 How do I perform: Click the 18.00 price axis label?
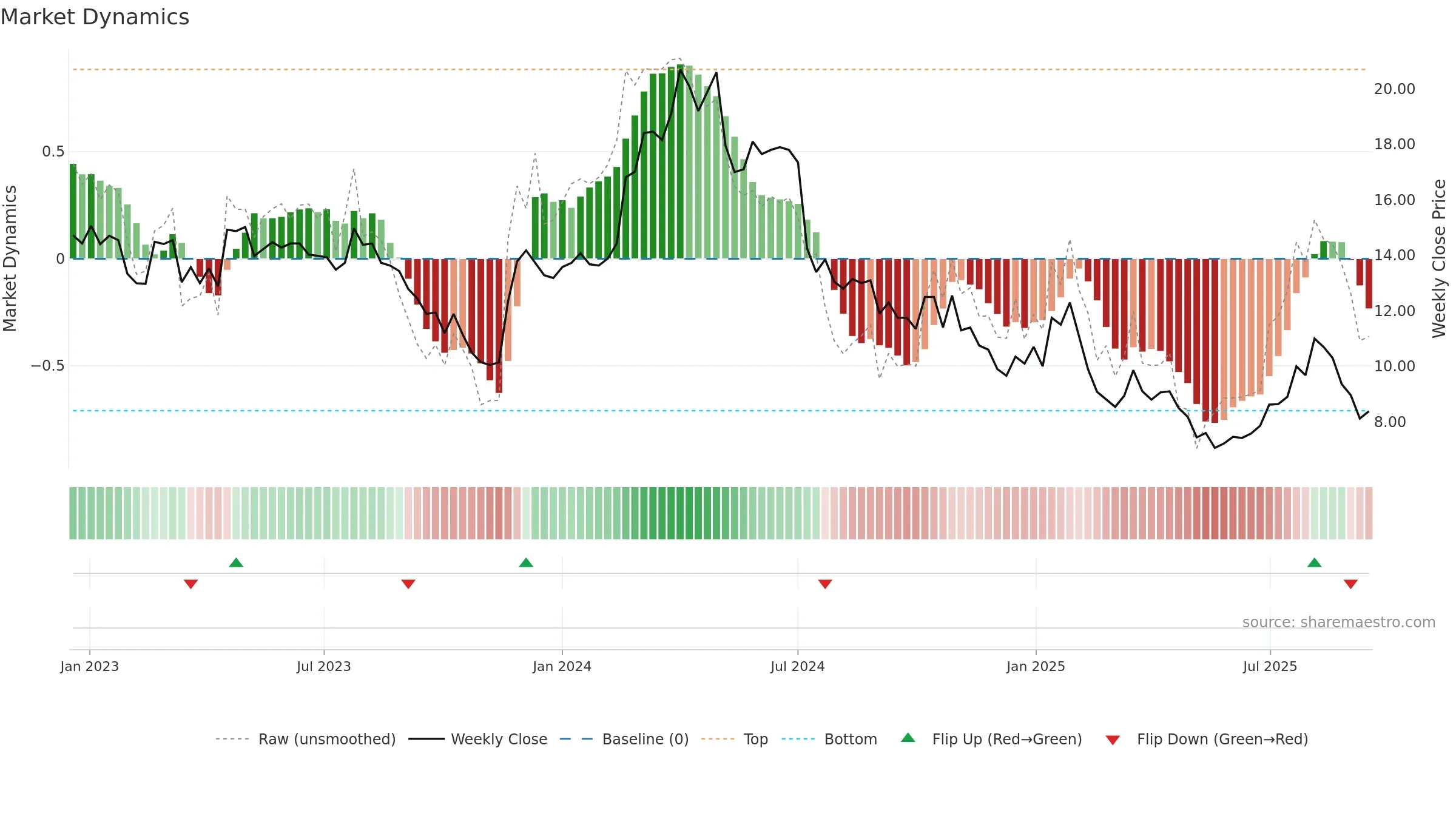tap(1395, 144)
